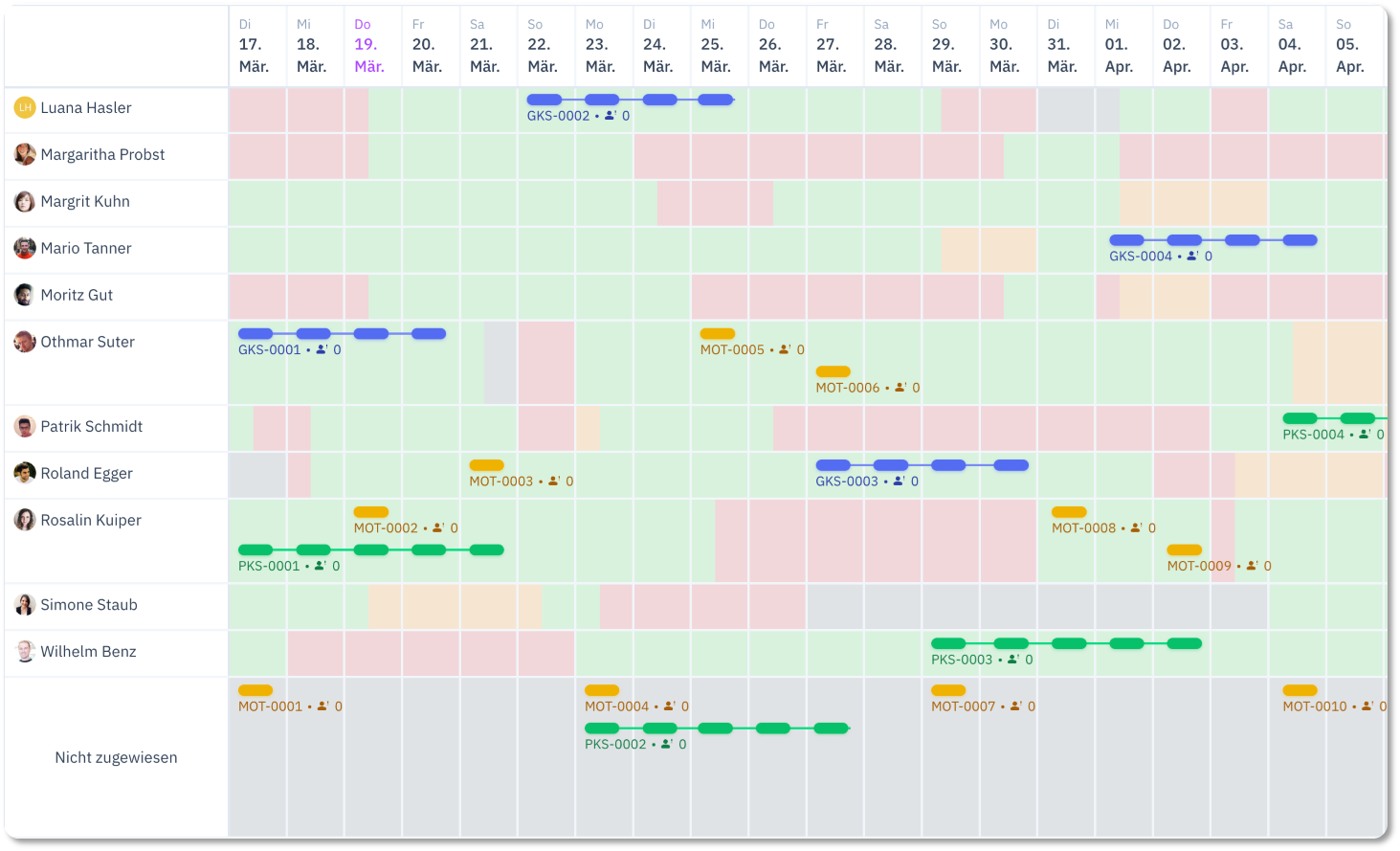The image size is (1400, 851).
Task: Select the Mi 01. Apr. date header
Action: pyautogui.click(x=1120, y=46)
